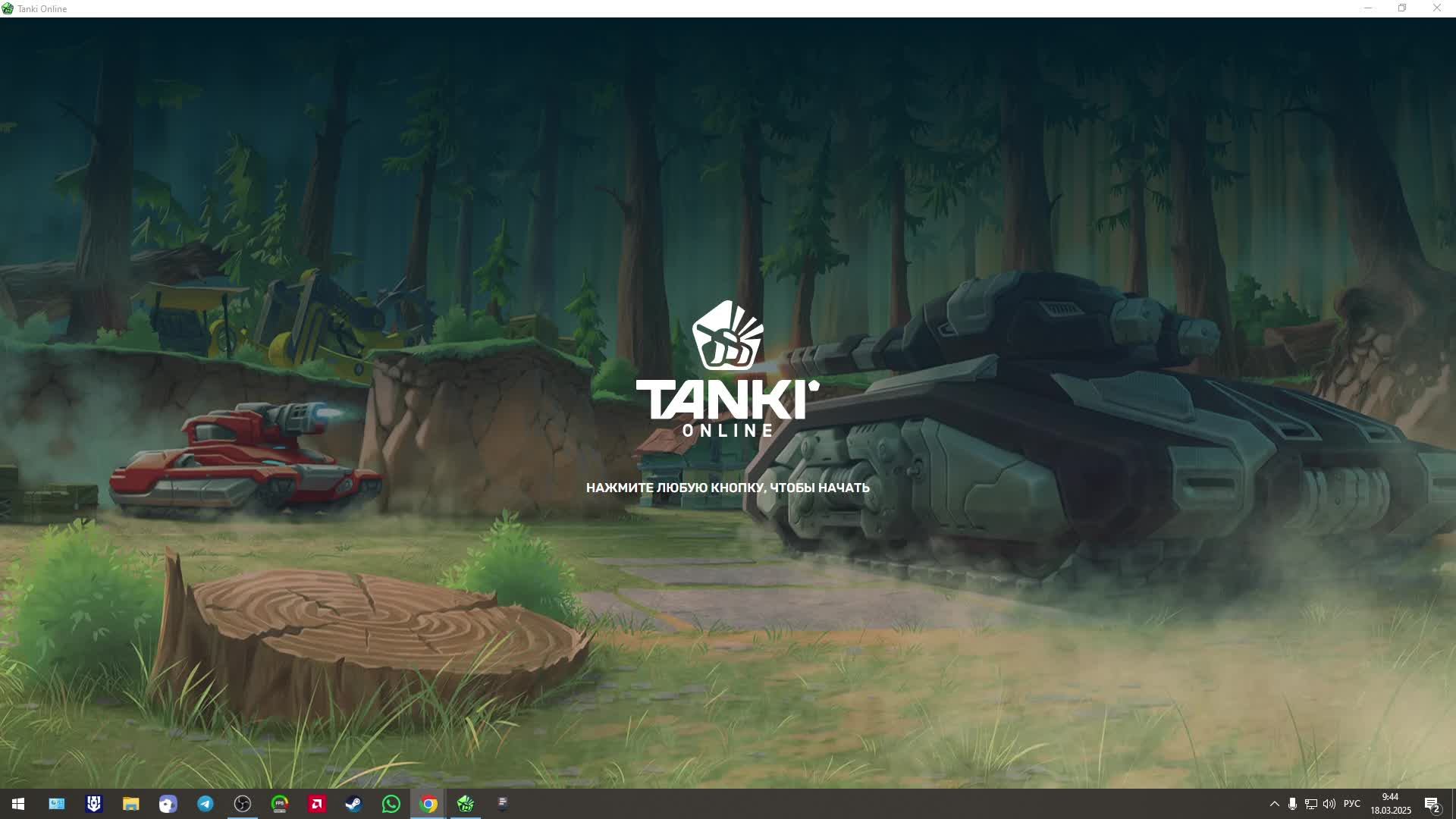Open the FPS Monitor taskbar icon
Image resolution: width=1456 pixels, height=819 pixels.
(280, 804)
